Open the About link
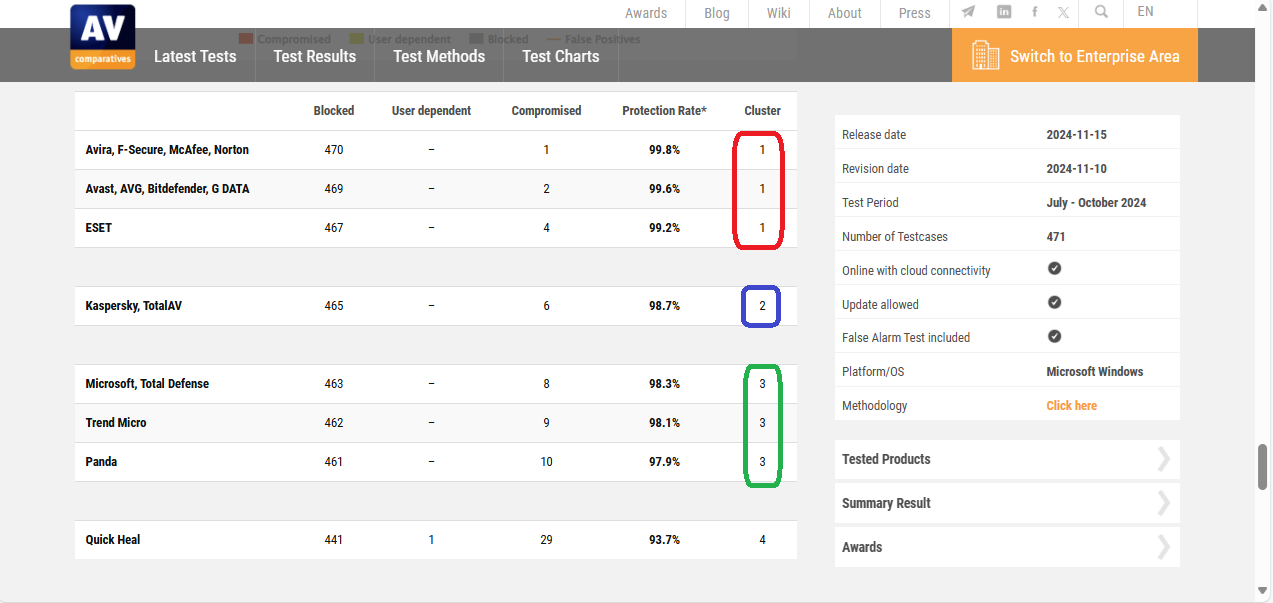Image resolution: width=1273 pixels, height=603 pixels. (845, 13)
